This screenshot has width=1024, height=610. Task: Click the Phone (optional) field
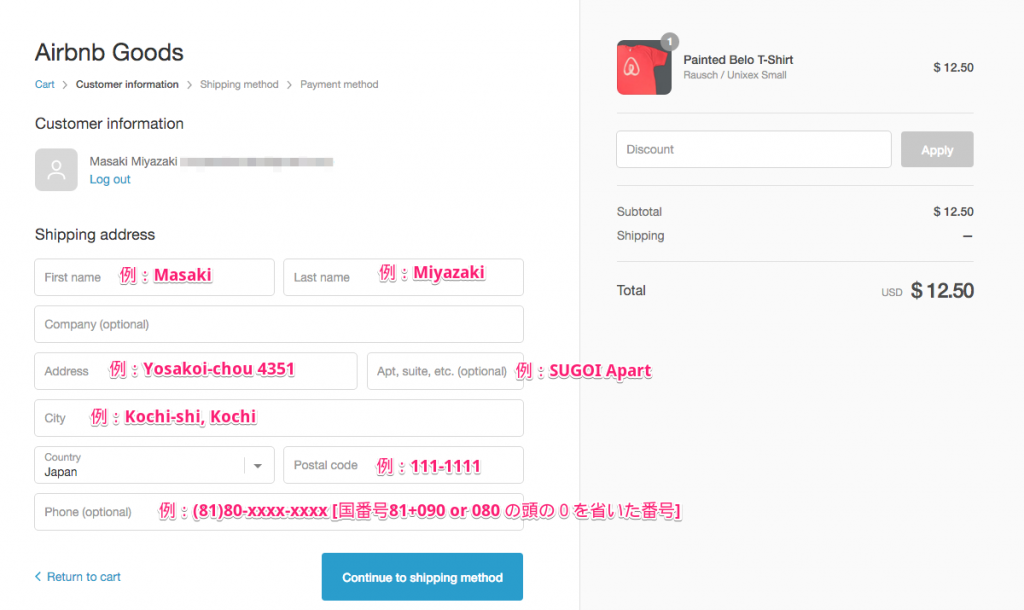pos(279,512)
